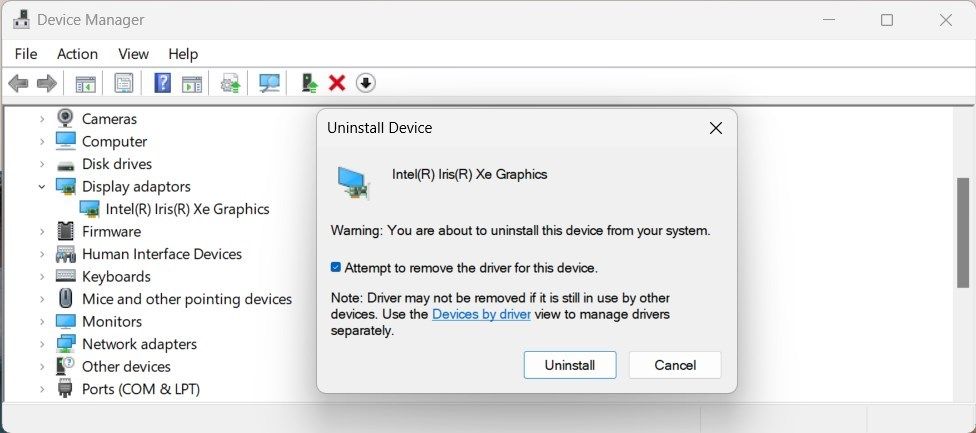Close the Uninstall Device dialog
976x433 pixels.
click(x=716, y=128)
